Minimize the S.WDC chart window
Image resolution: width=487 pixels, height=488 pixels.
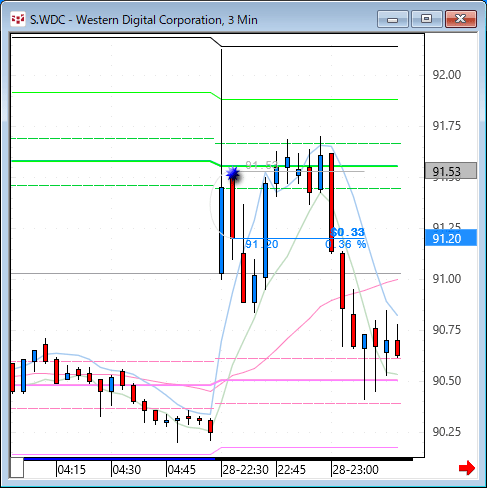coord(392,19)
